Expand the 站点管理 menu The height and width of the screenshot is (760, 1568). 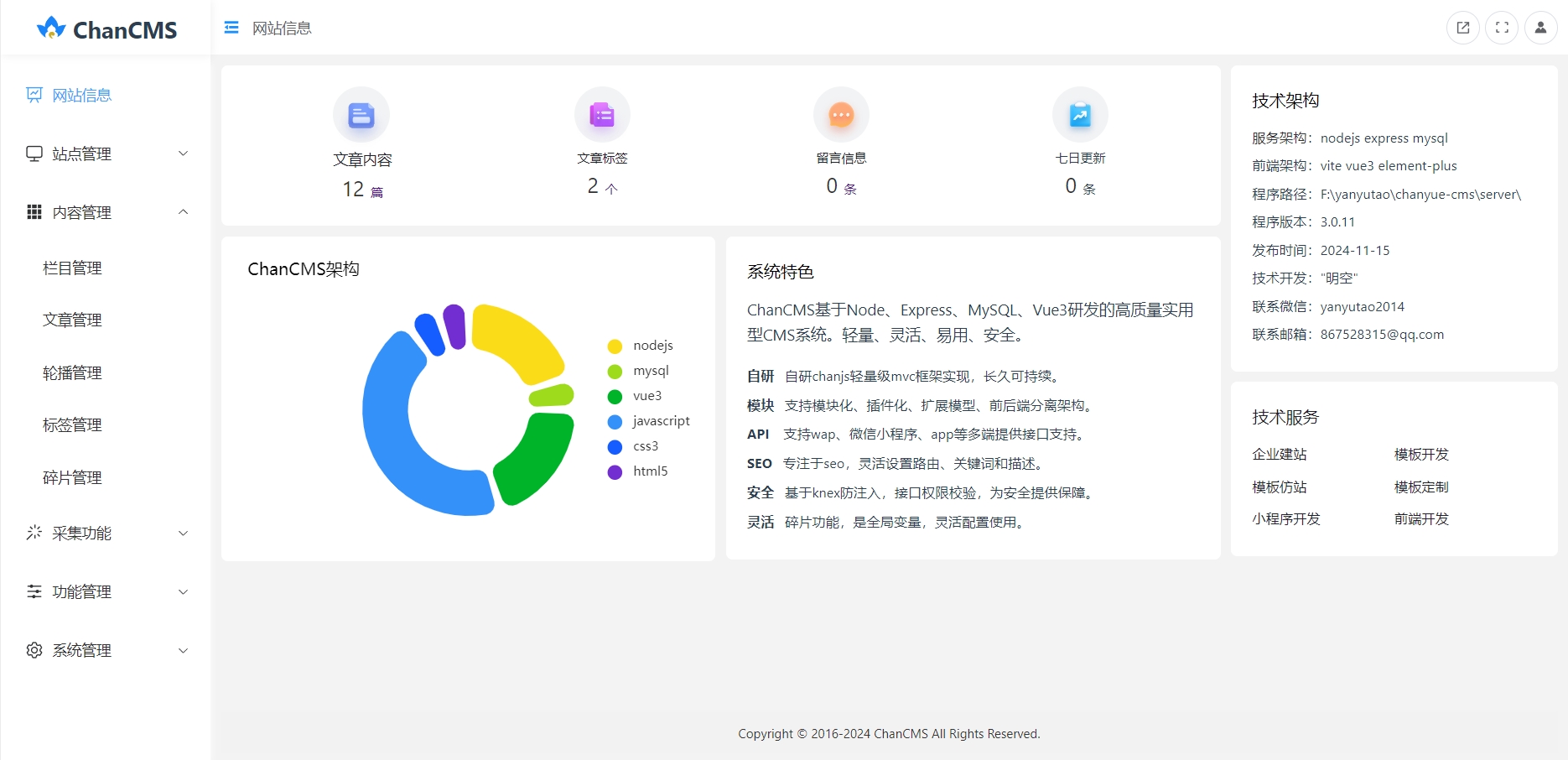(x=80, y=154)
